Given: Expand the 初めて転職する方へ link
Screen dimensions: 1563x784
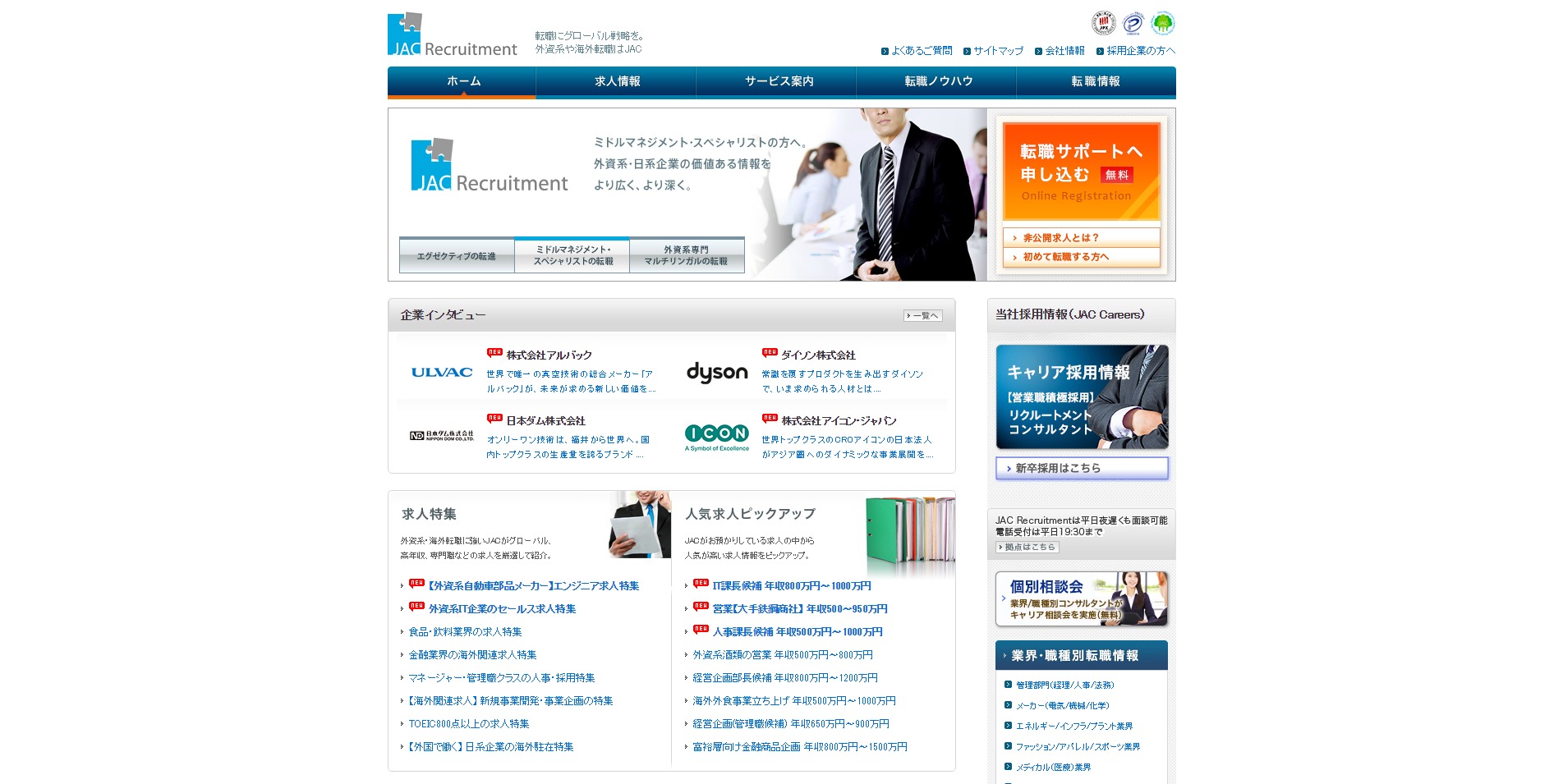Looking at the screenshot, I should (1081, 257).
